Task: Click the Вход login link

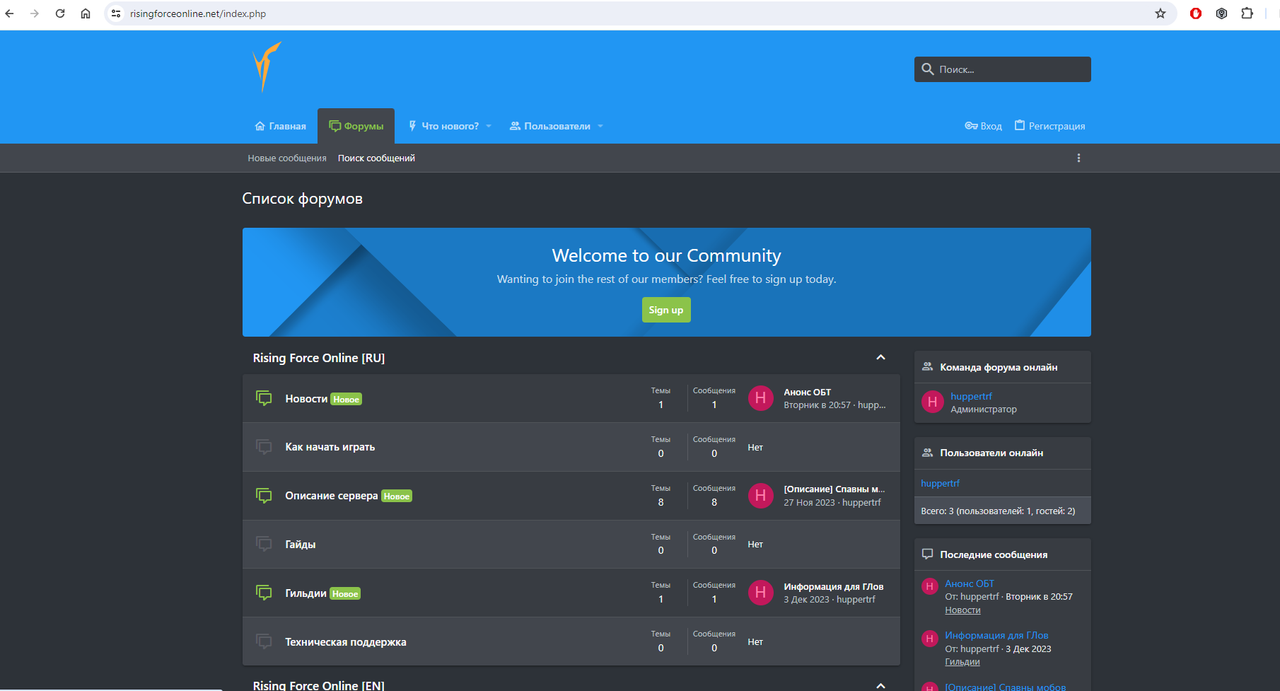Action: click(x=983, y=126)
